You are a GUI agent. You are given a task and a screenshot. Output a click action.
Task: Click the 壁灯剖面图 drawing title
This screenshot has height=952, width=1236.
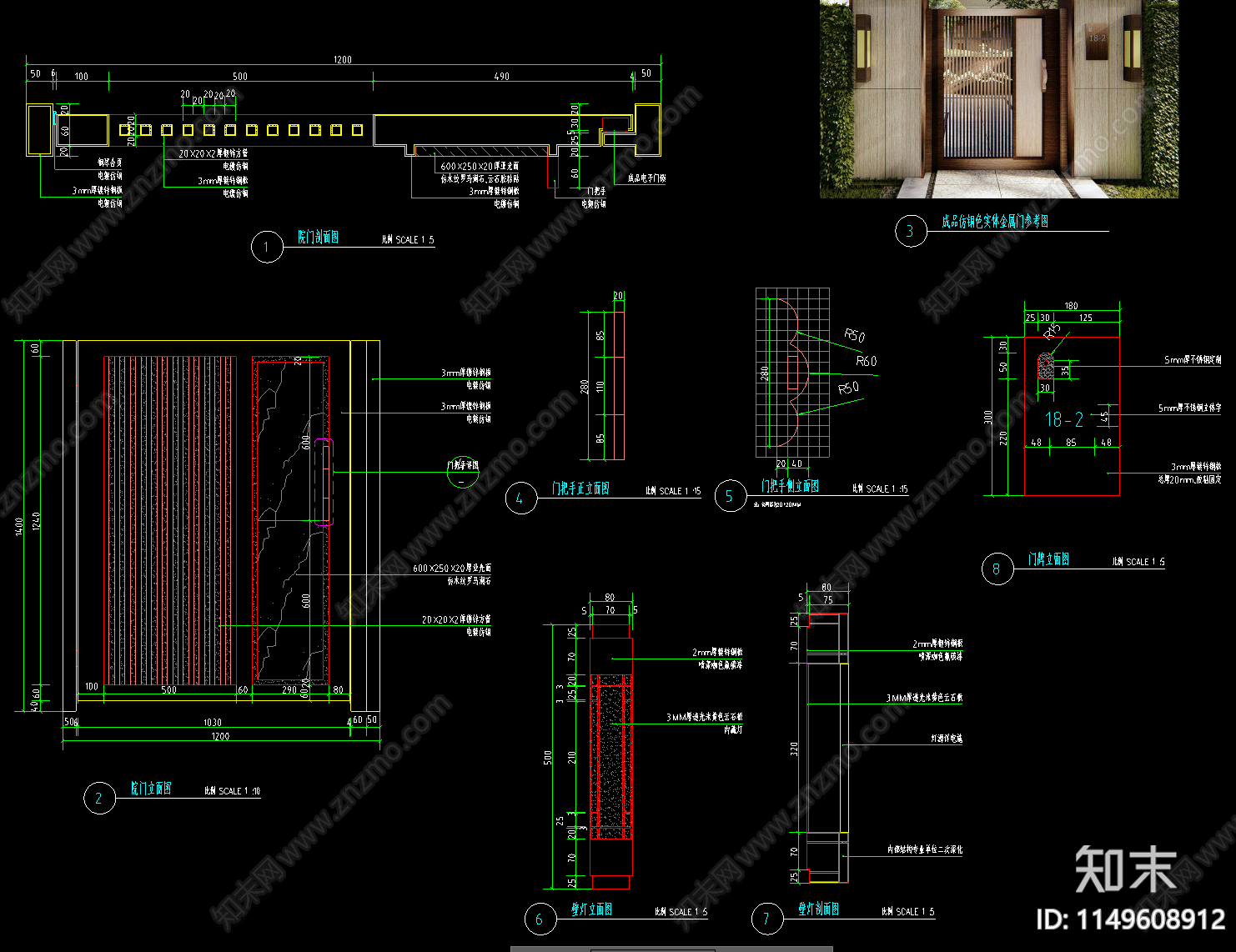click(818, 909)
